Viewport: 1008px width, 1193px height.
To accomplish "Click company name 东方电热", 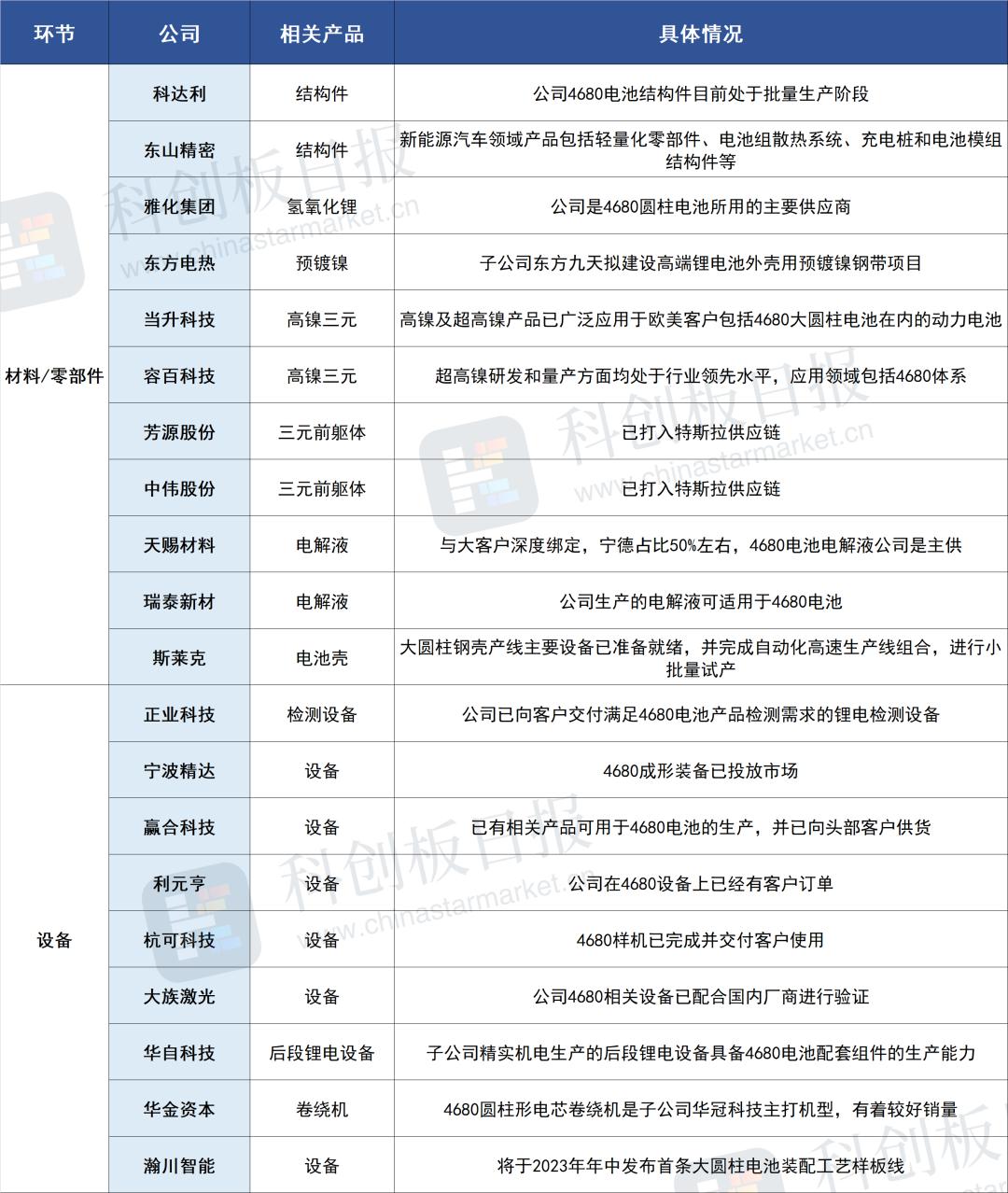I will [x=179, y=263].
